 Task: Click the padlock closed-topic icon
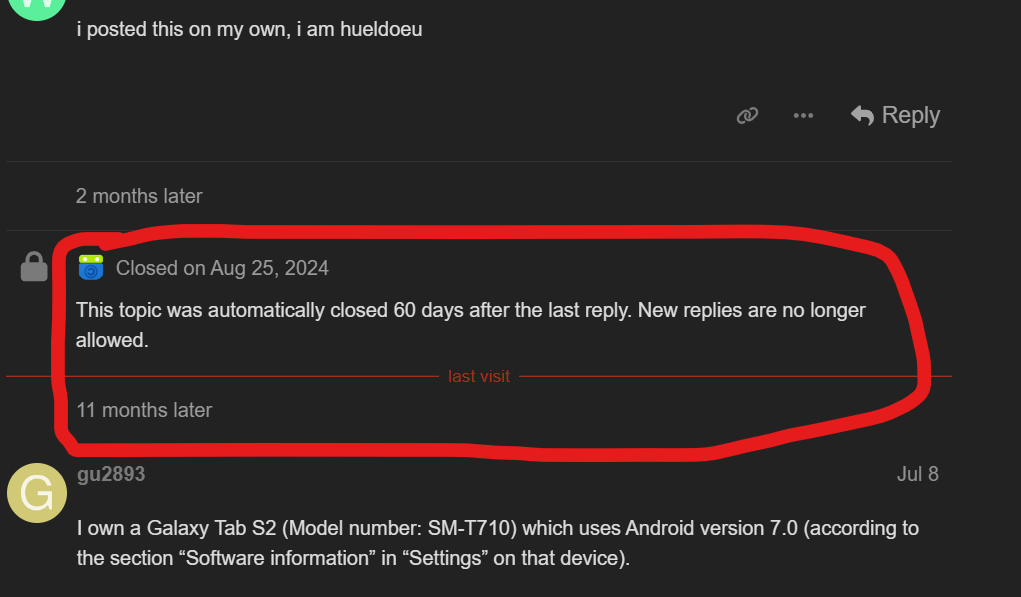tap(35, 267)
